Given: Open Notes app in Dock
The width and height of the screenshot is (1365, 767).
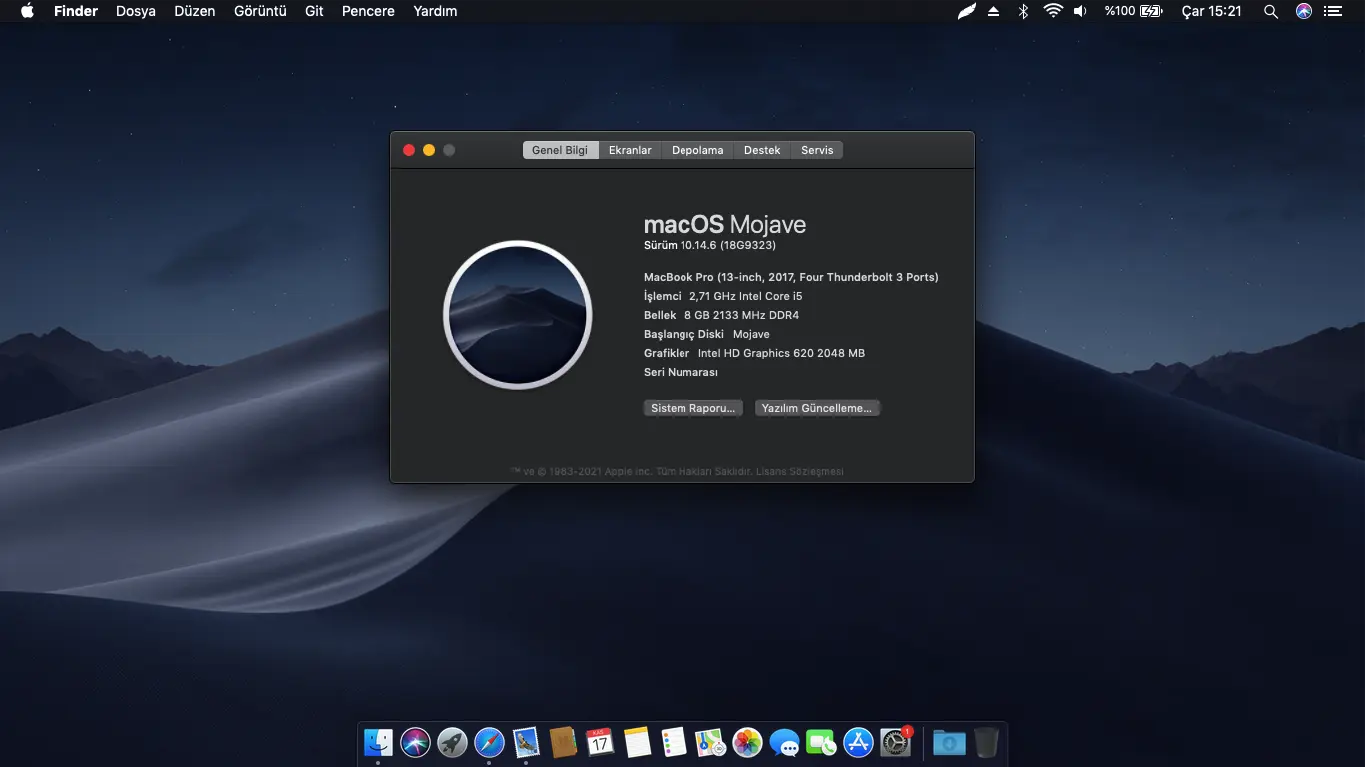Looking at the screenshot, I should tap(637, 742).
